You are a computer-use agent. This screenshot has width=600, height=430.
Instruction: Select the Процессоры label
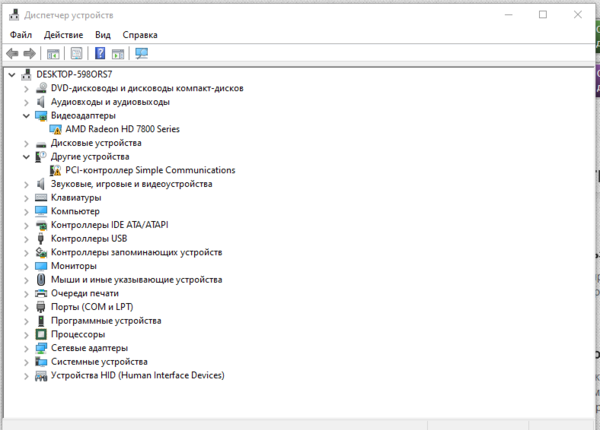pos(78,334)
